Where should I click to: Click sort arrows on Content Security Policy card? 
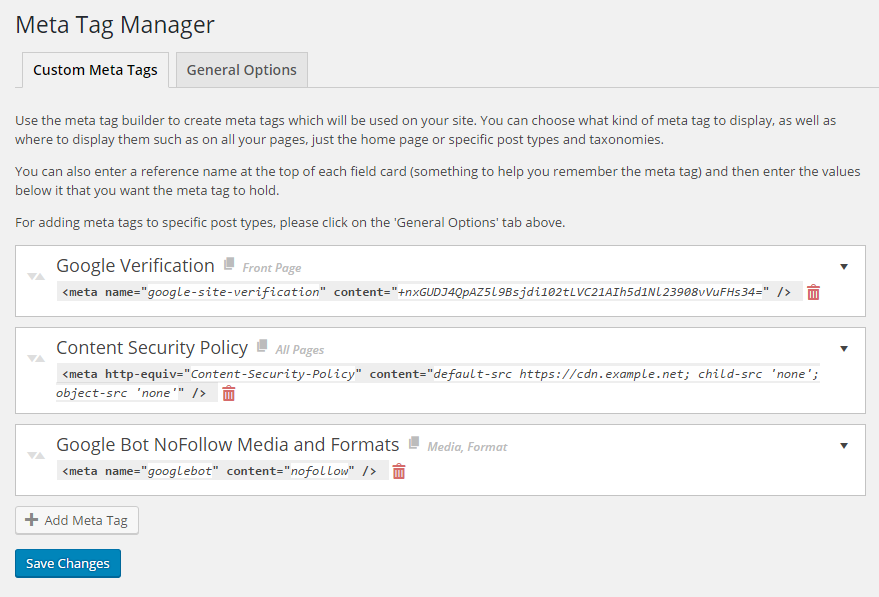(36, 359)
